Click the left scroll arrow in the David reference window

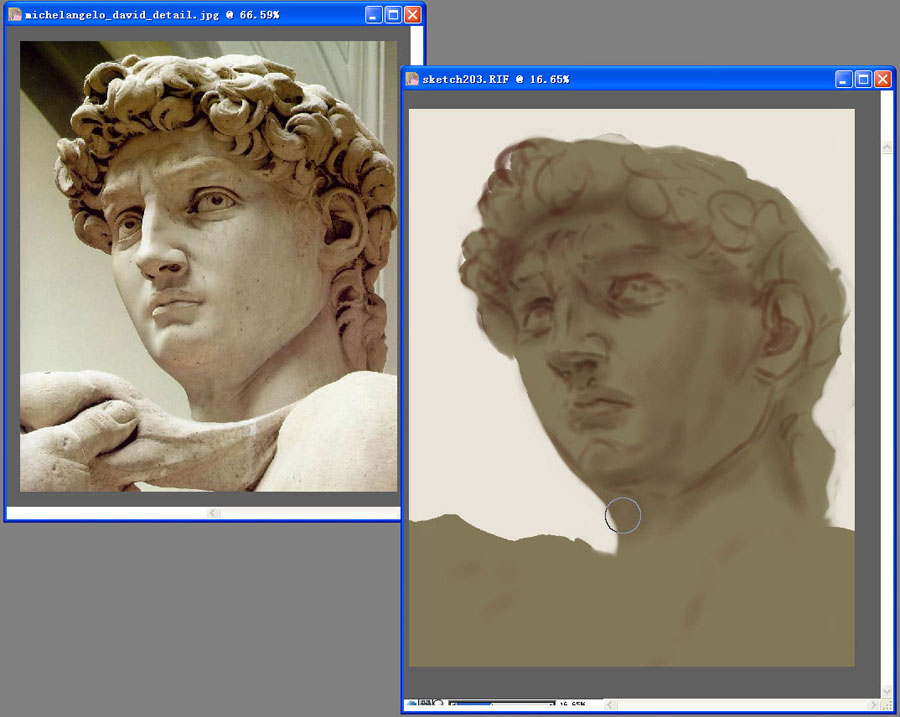(214, 513)
